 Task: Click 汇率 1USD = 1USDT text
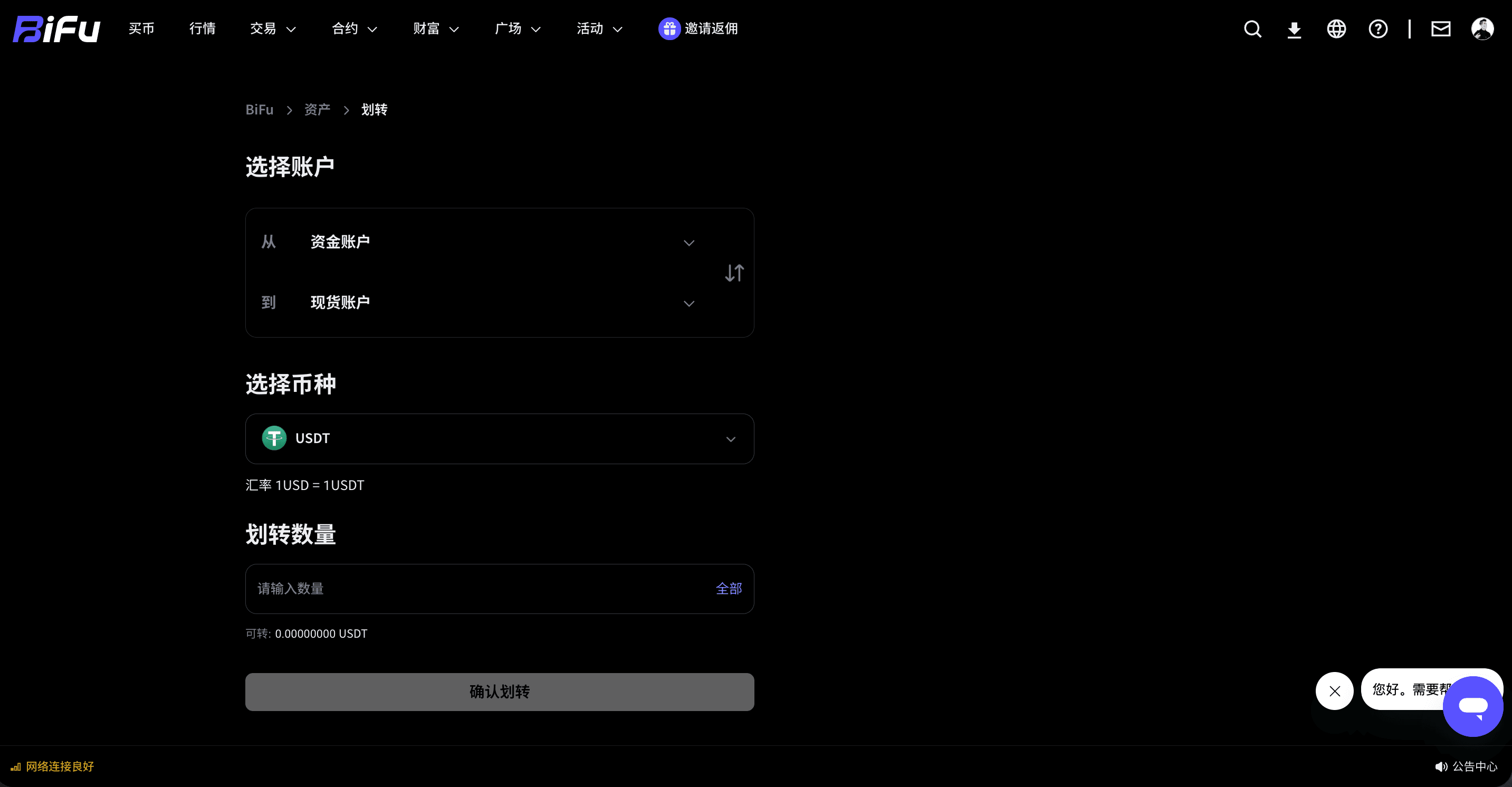(304, 485)
